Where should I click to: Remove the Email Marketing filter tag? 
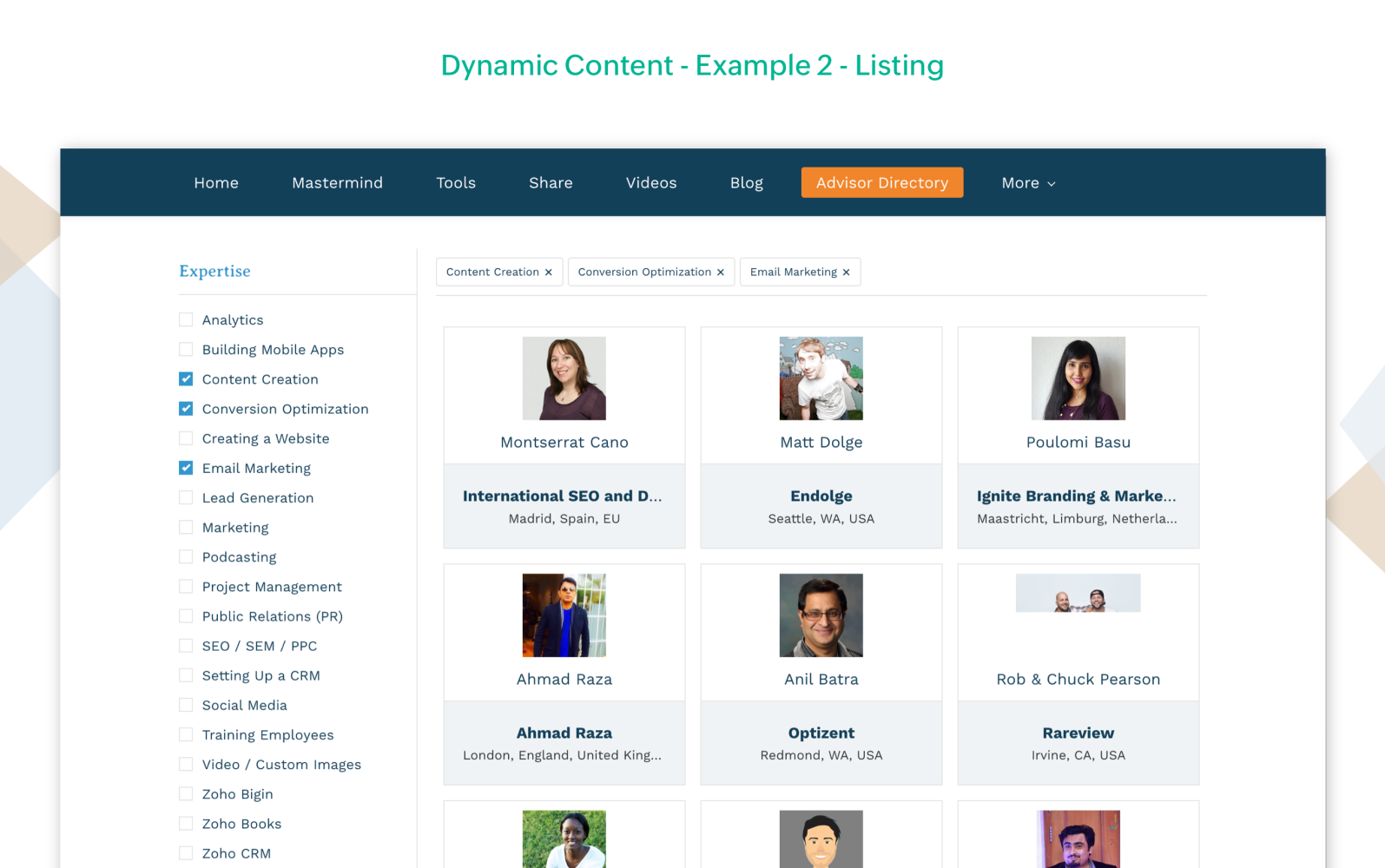click(x=846, y=273)
